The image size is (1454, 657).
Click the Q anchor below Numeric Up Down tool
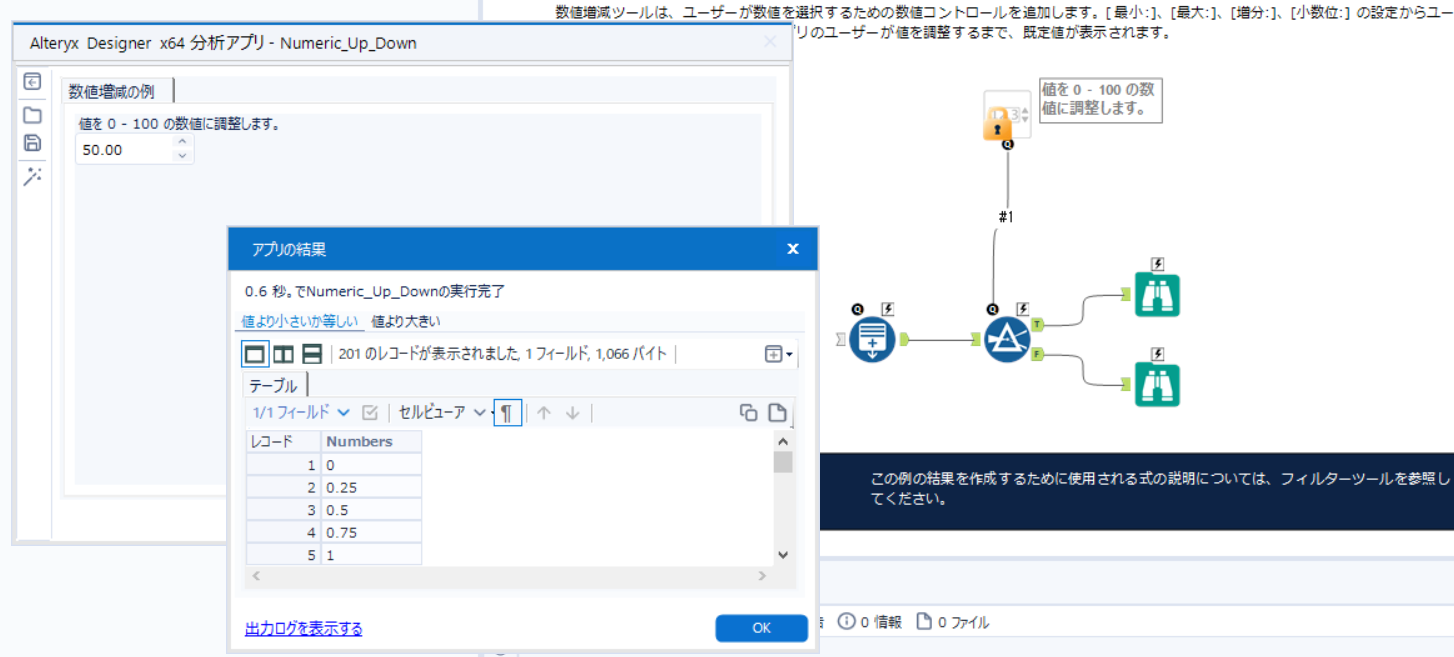coord(1007,144)
